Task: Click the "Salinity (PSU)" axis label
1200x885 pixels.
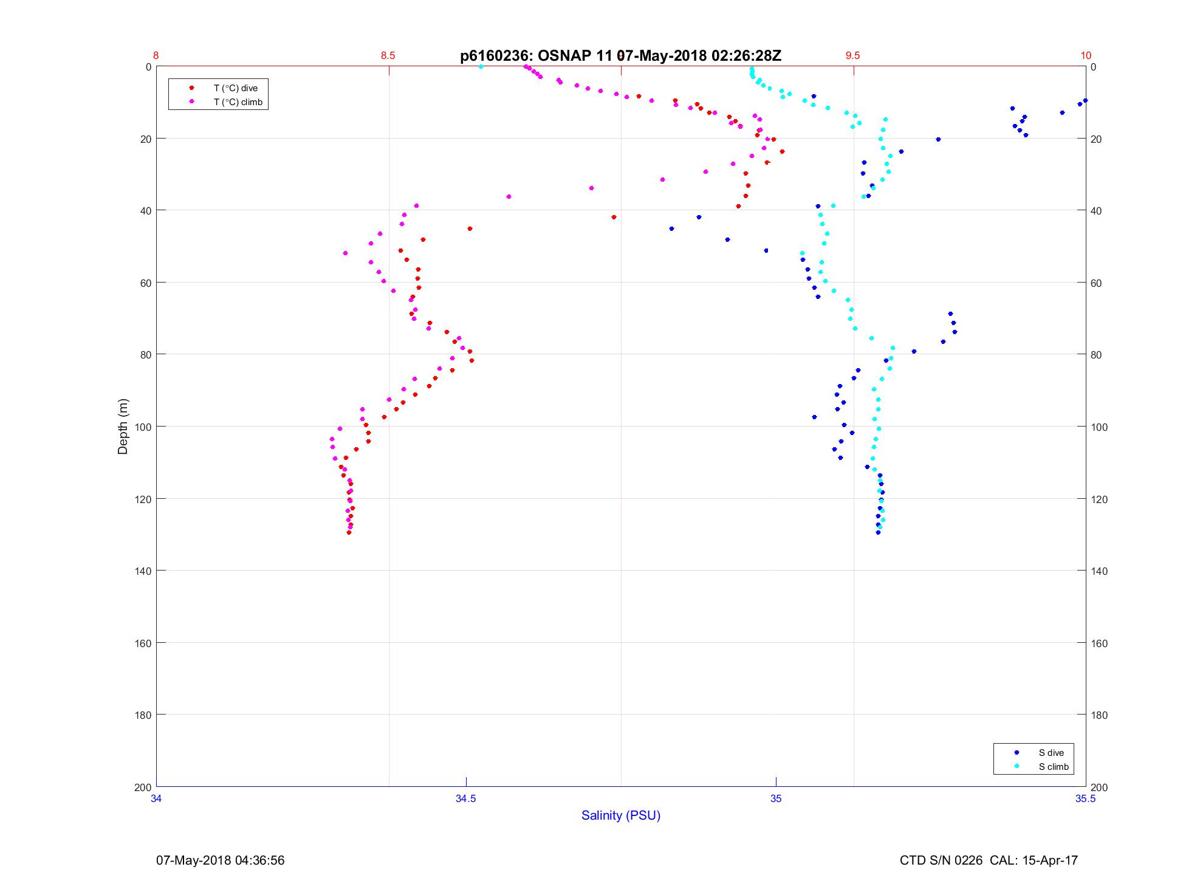Action: click(x=621, y=816)
